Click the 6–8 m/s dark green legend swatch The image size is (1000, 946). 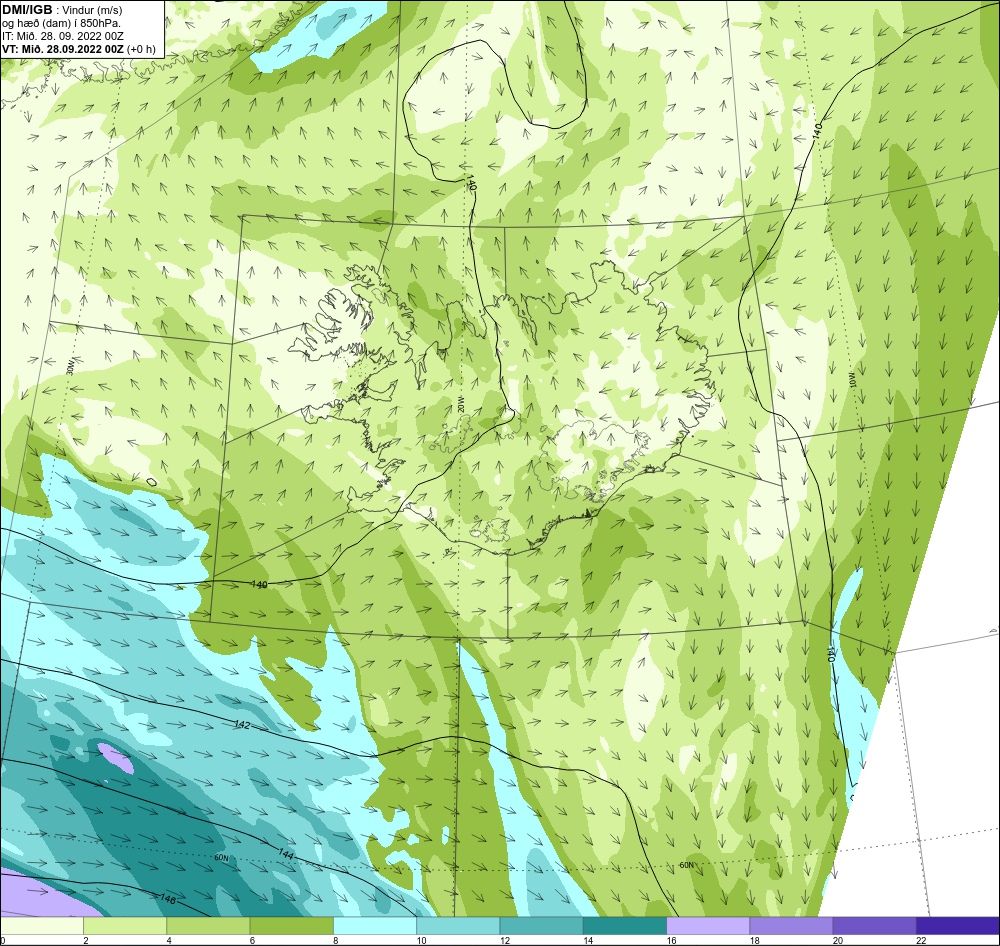tap(291, 925)
